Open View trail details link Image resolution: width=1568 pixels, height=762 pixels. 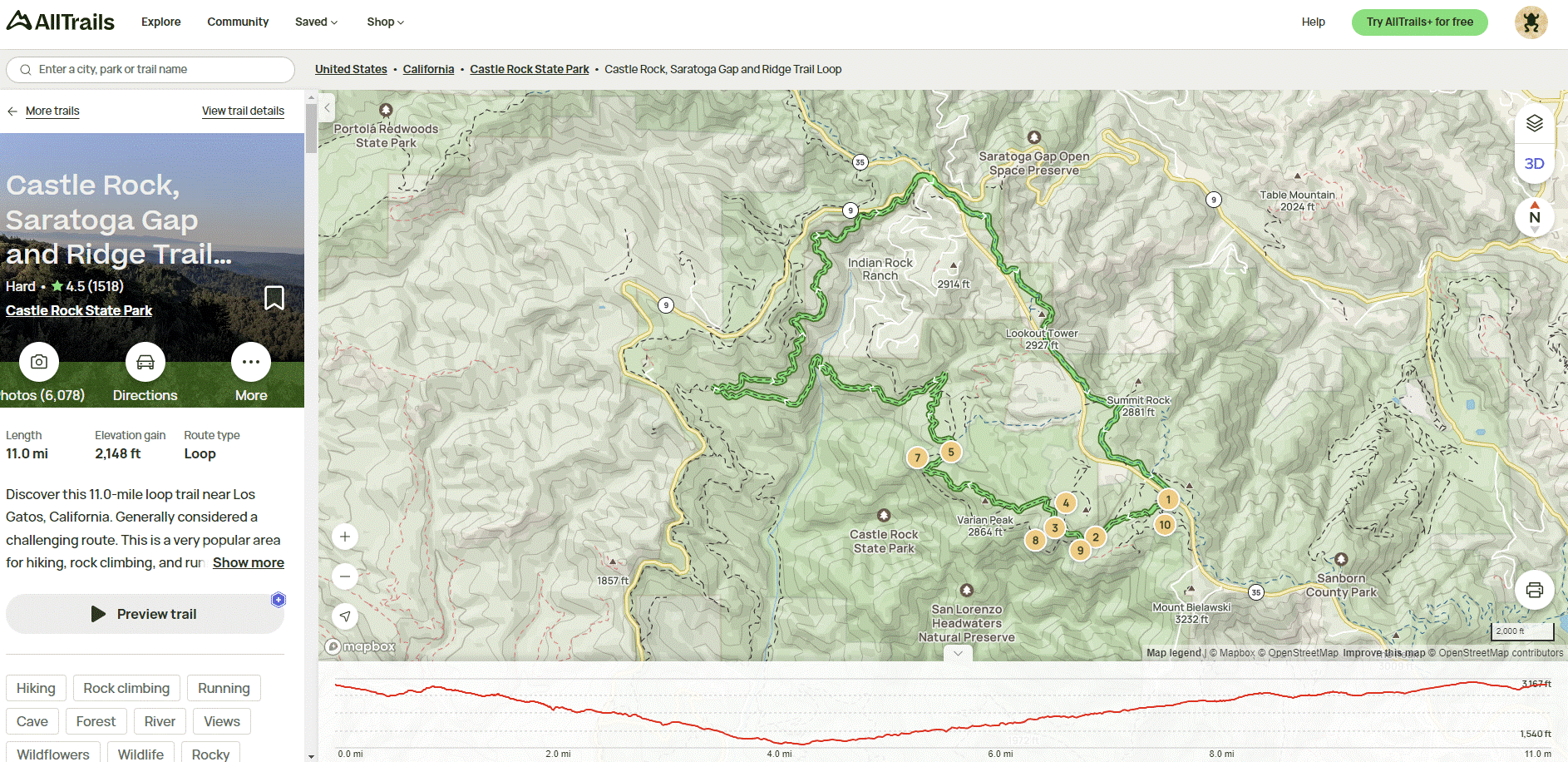pyautogui.click(x=243, y=111)
